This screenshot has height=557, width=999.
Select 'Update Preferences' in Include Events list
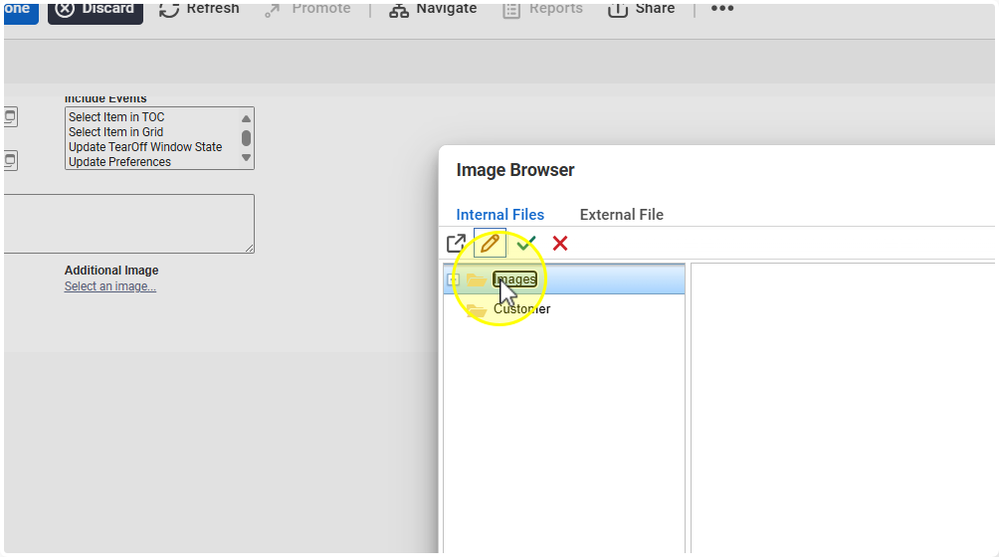click(120, 162)
